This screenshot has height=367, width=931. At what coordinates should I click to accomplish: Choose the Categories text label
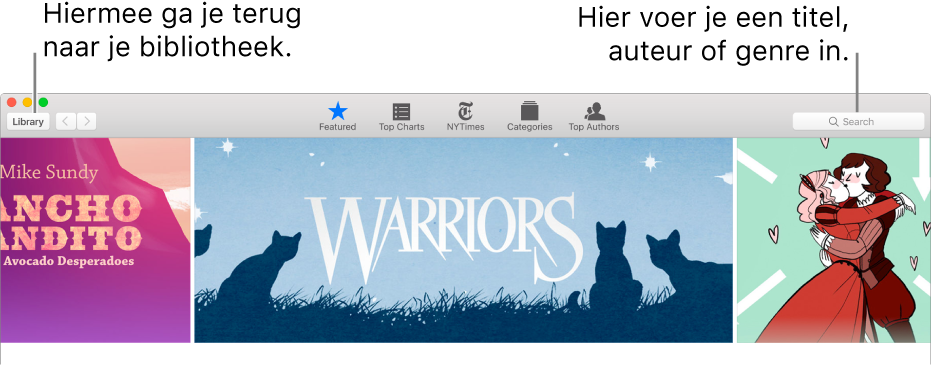(529, 126)
